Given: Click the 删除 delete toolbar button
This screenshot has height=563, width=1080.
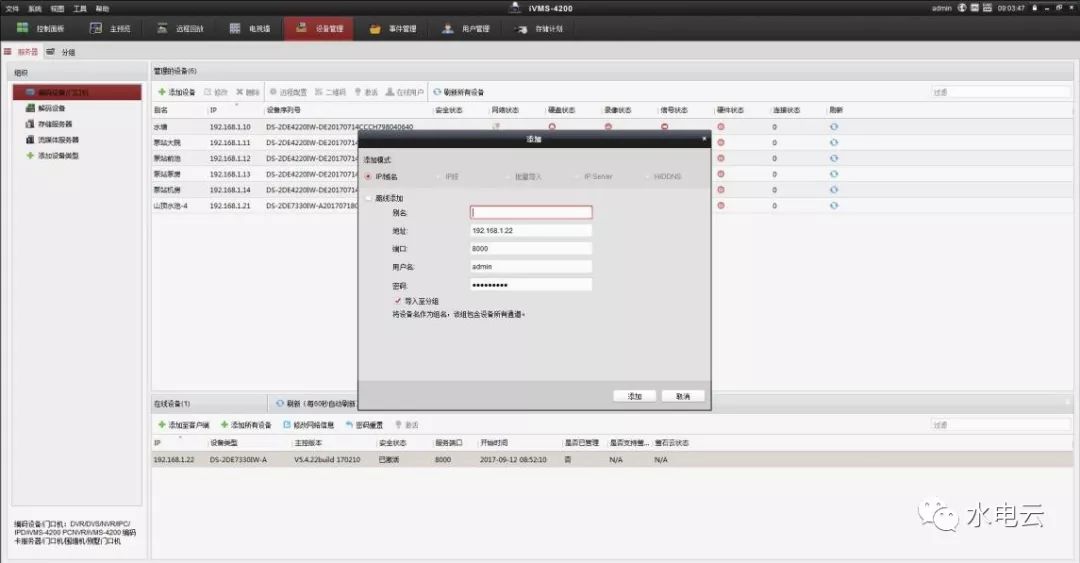Looking at the screenshot, I should [248, 92].
